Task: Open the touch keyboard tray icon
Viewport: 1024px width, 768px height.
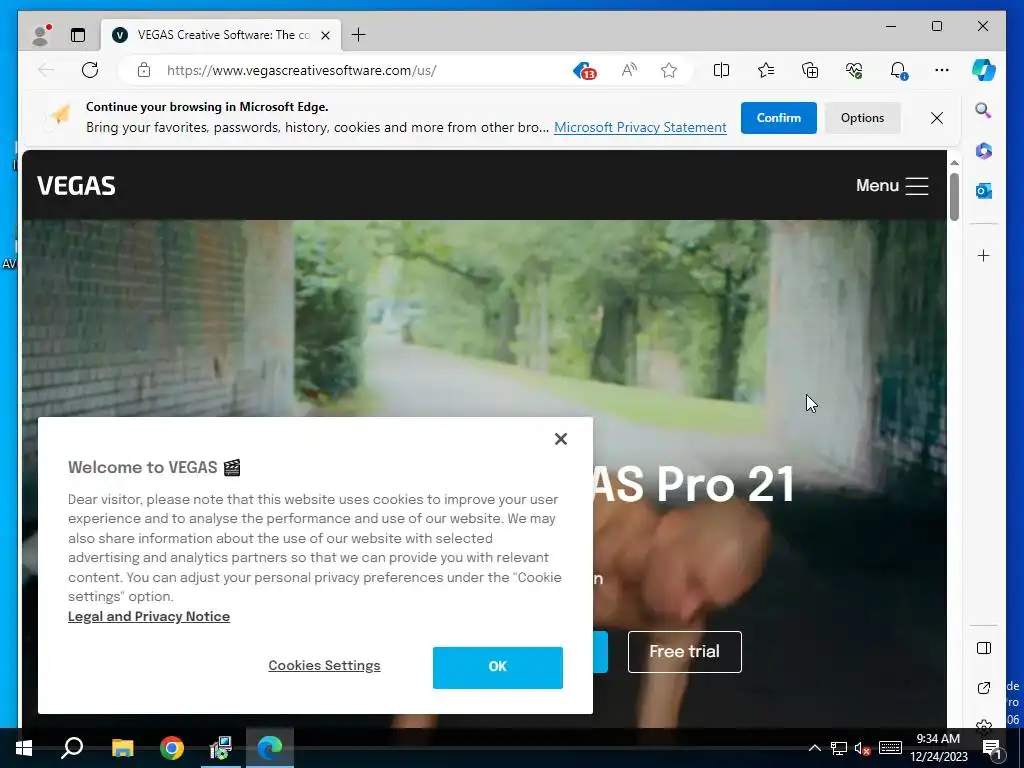Action: (x=890, y=748)
